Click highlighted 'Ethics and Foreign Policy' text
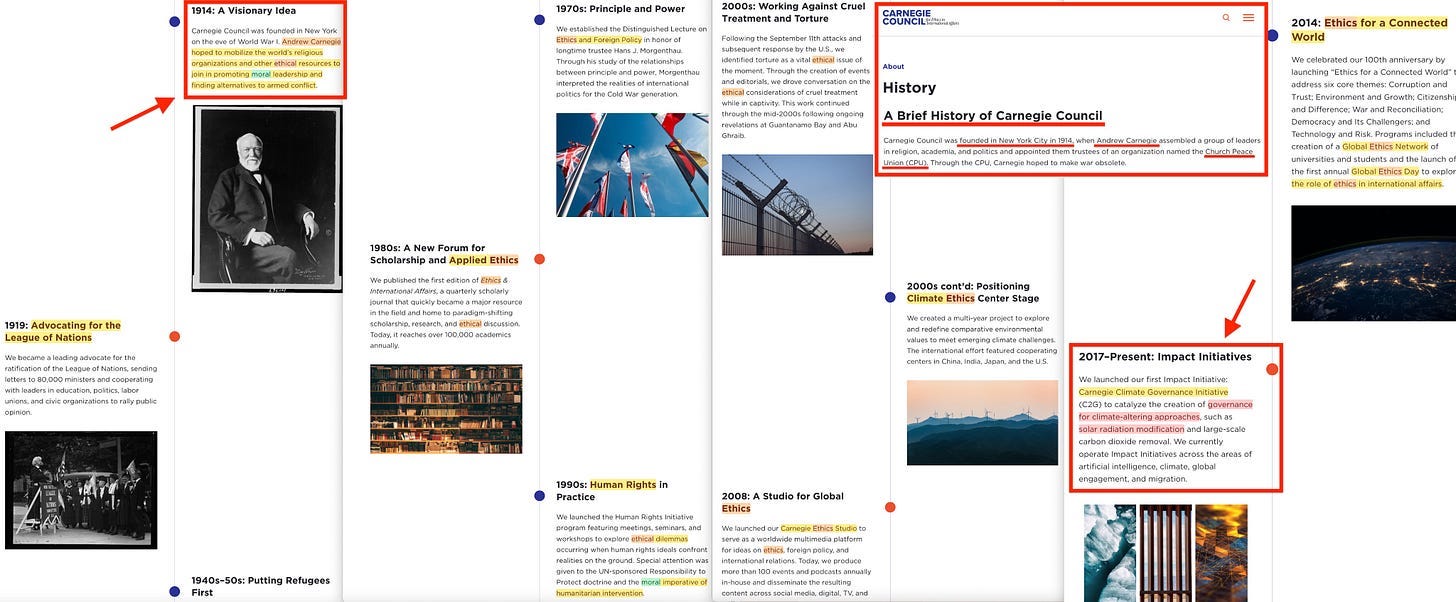Screen dimensions: 1456x602 pyautogui.click(x=599, y=40)
